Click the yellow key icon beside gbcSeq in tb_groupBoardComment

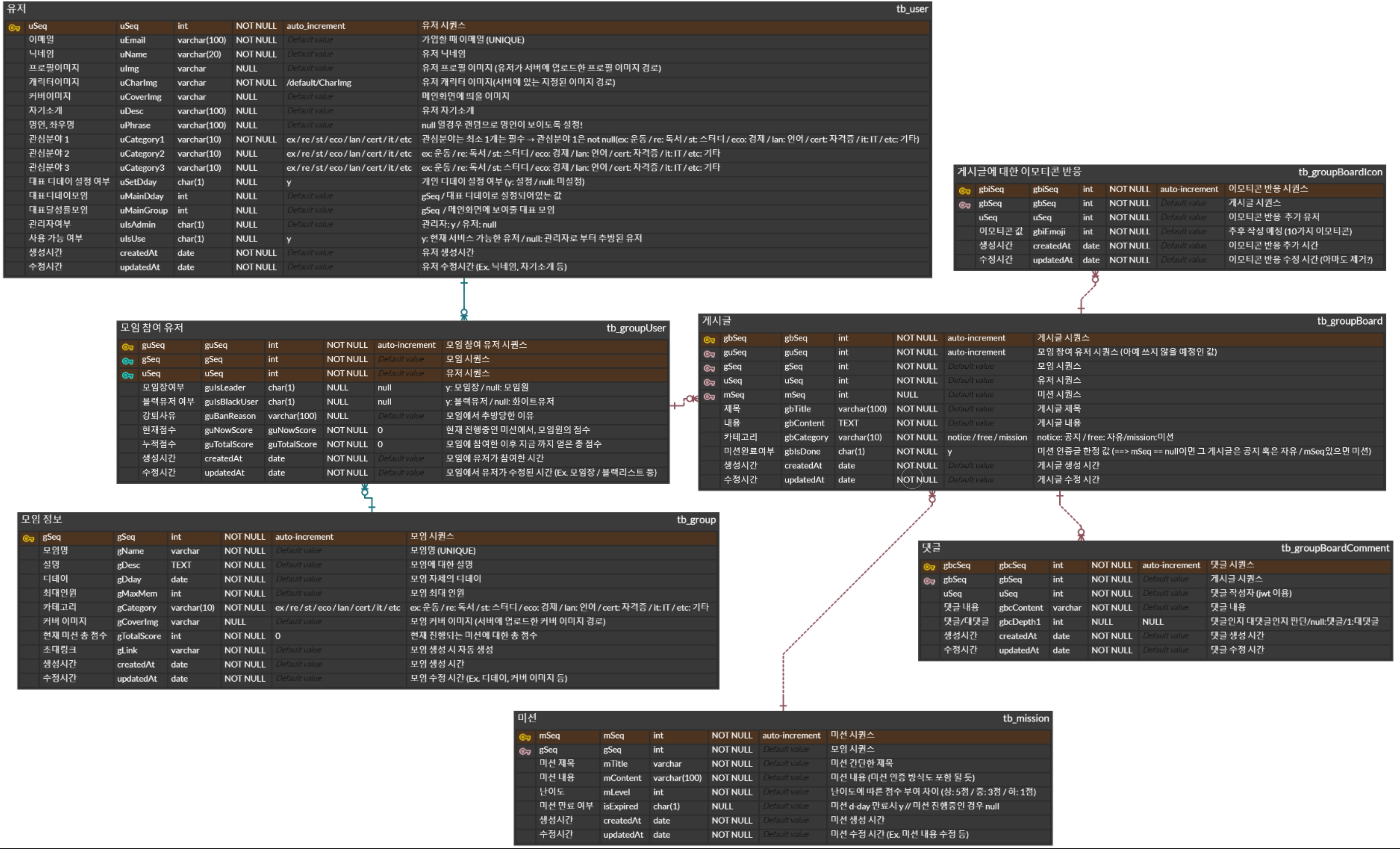pyautogui.click(x=929, y=567)
